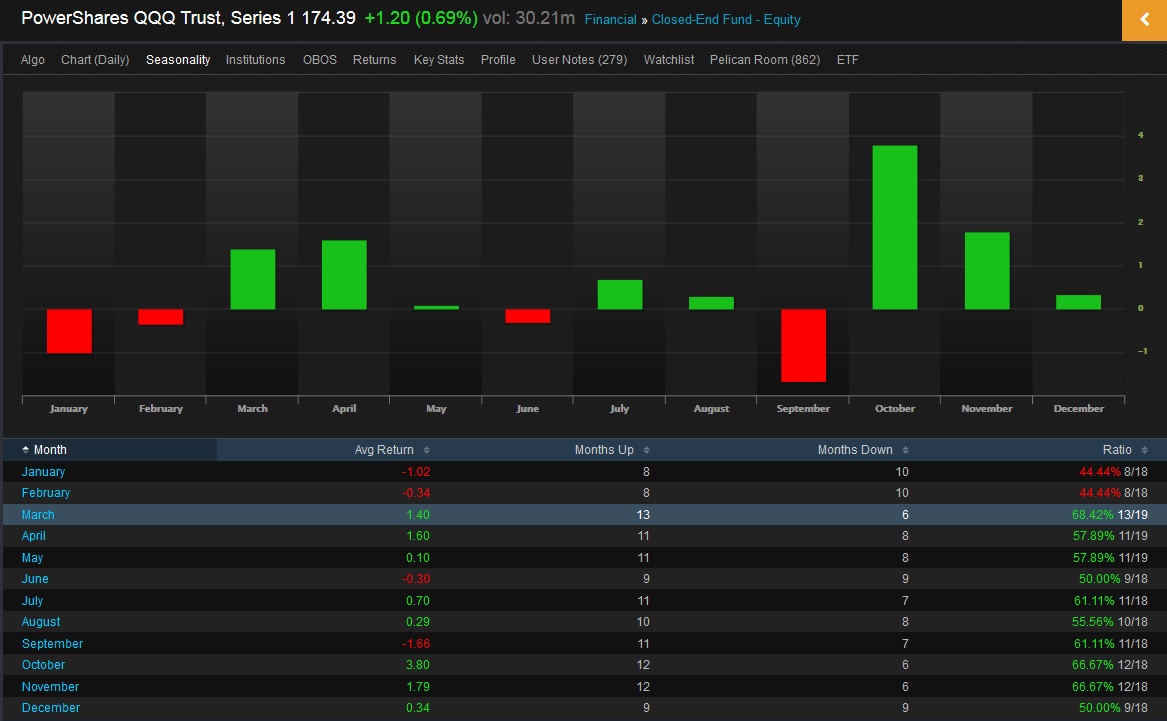Open the ETF tab
The width and height of the screenshot is (1167, 721).
point(848,60)
